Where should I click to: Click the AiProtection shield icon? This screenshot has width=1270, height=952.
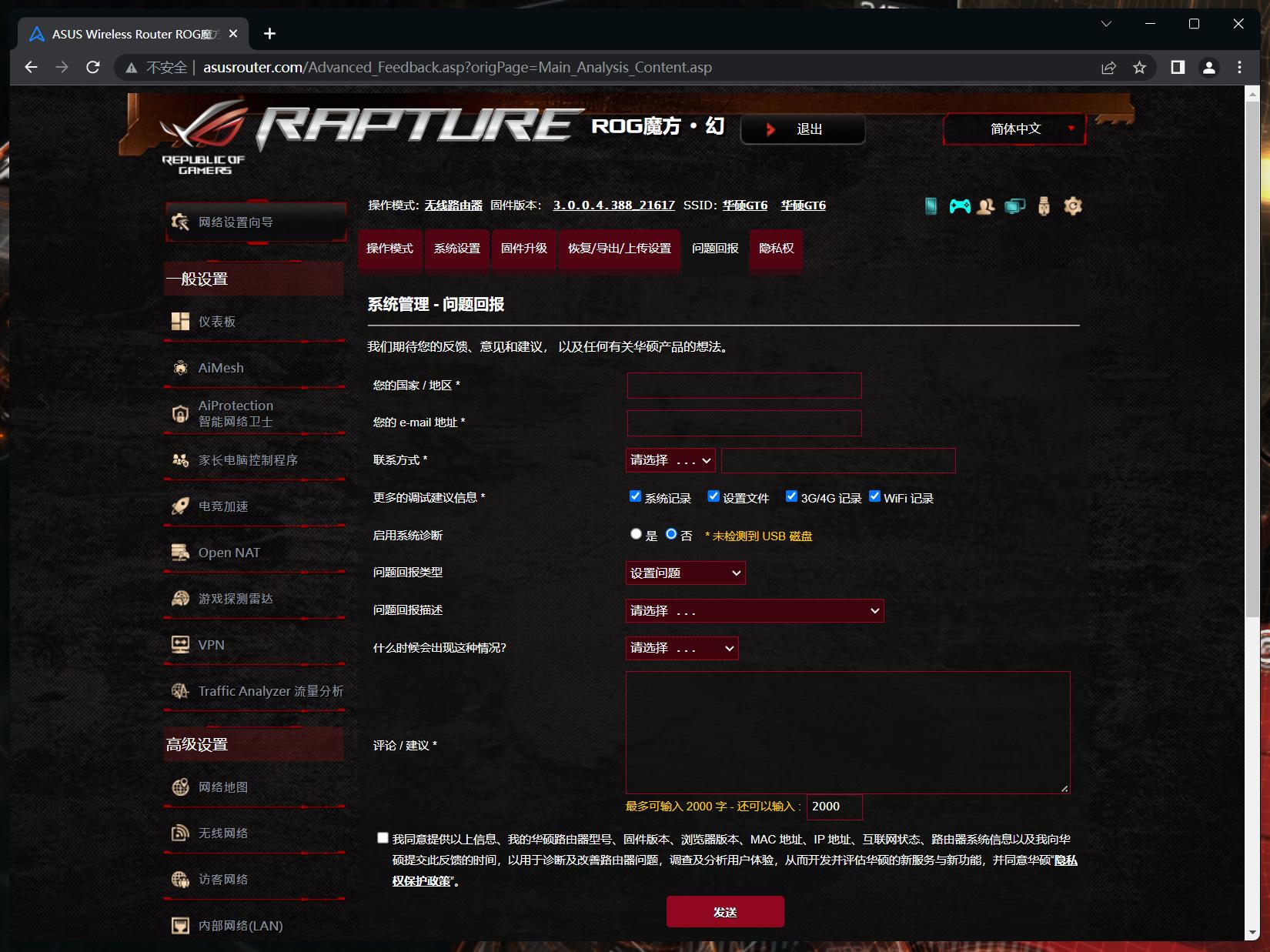[180, 414]
